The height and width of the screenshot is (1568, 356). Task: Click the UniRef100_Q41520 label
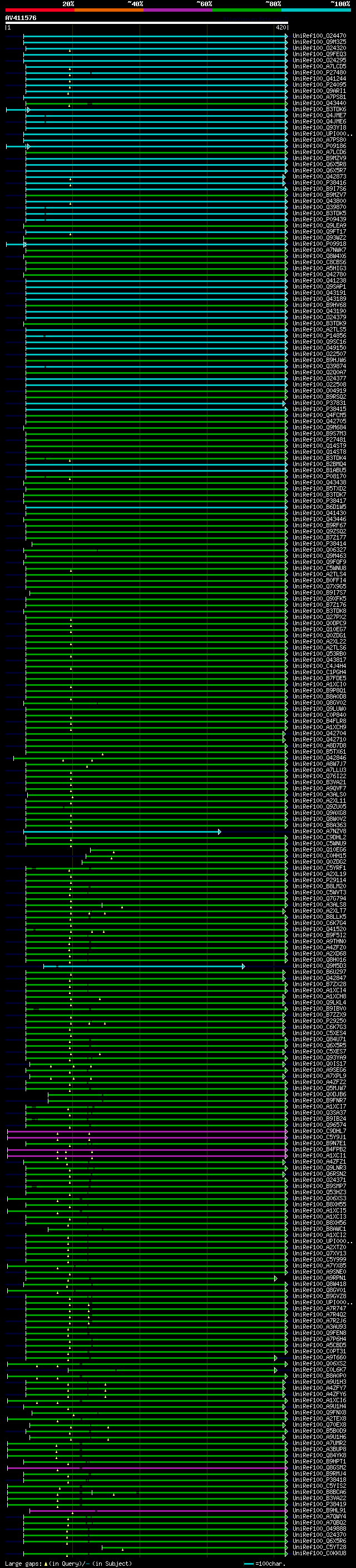pyautogui.click(x=319, y=929)
